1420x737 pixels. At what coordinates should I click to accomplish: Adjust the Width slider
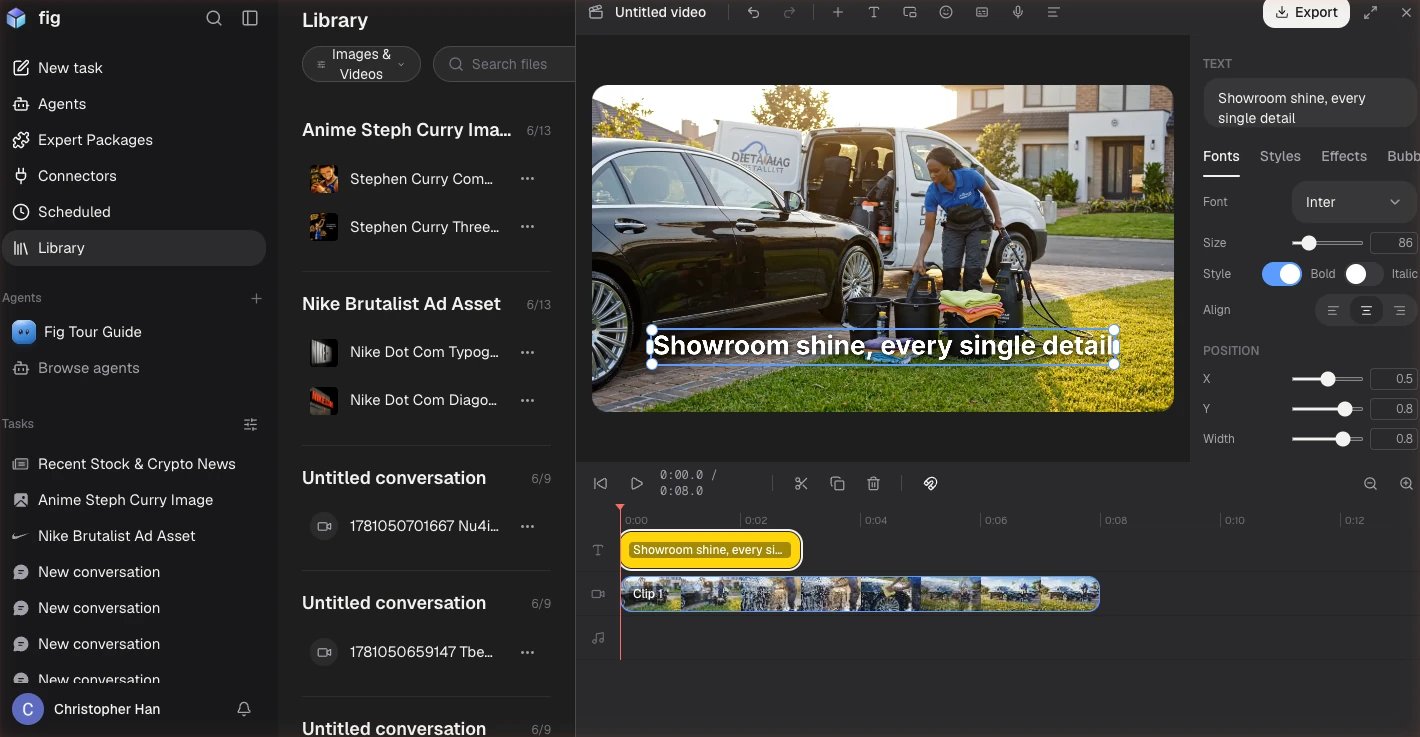1327,439
